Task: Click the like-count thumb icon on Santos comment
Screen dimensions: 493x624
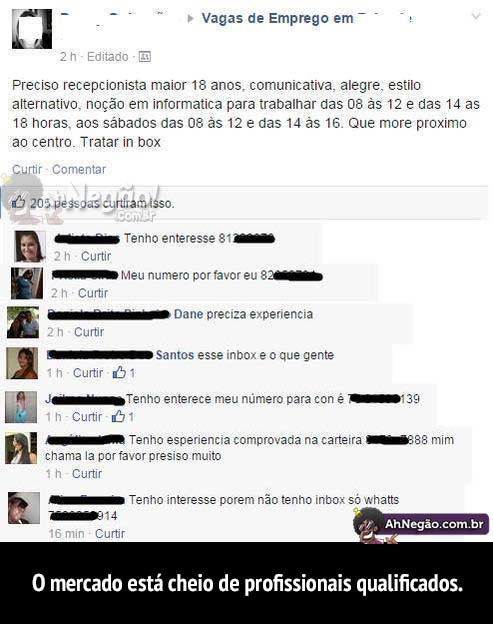Action: click(x=119, y=372)
